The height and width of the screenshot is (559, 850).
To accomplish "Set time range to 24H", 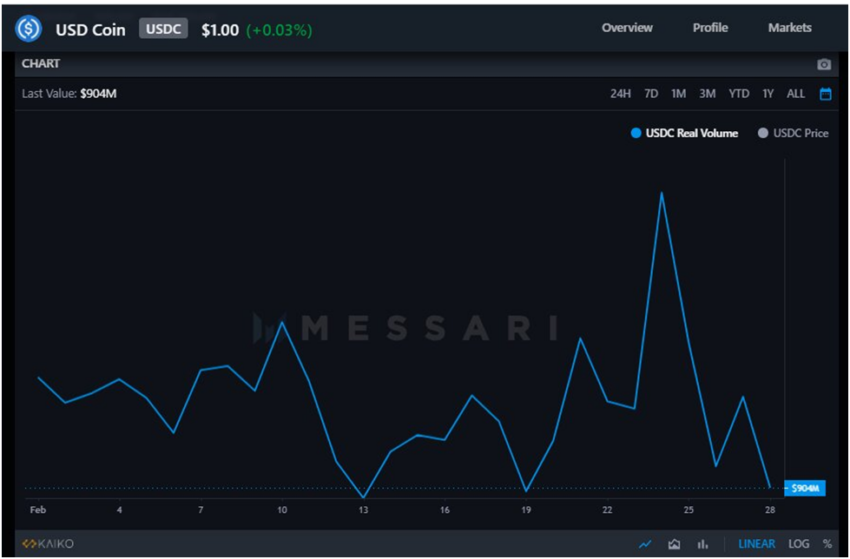I will [x=620, y=94].
